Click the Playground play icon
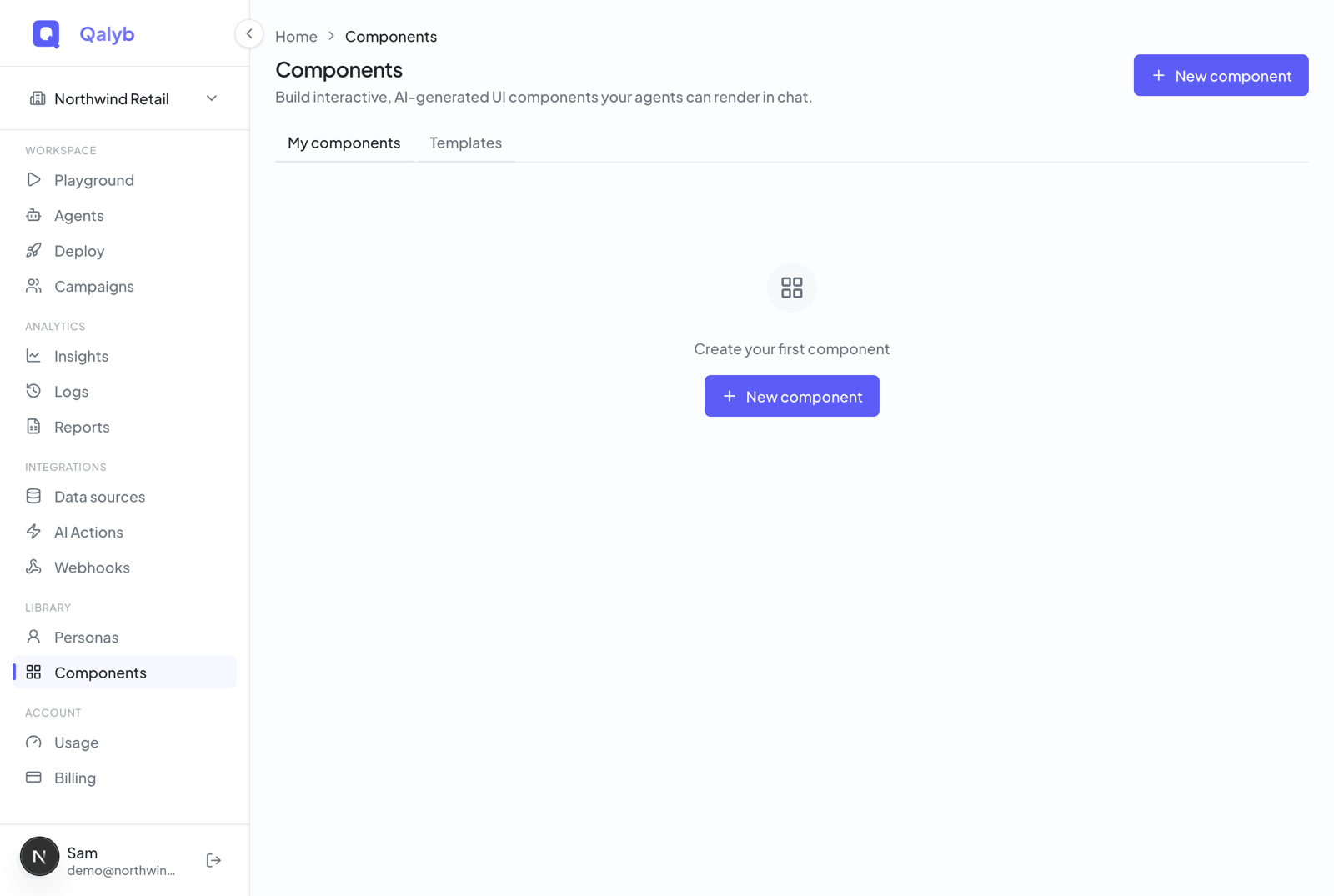The height and width of the screenshot is (896, 1334). pyautogui.click(x=33, y=180)
